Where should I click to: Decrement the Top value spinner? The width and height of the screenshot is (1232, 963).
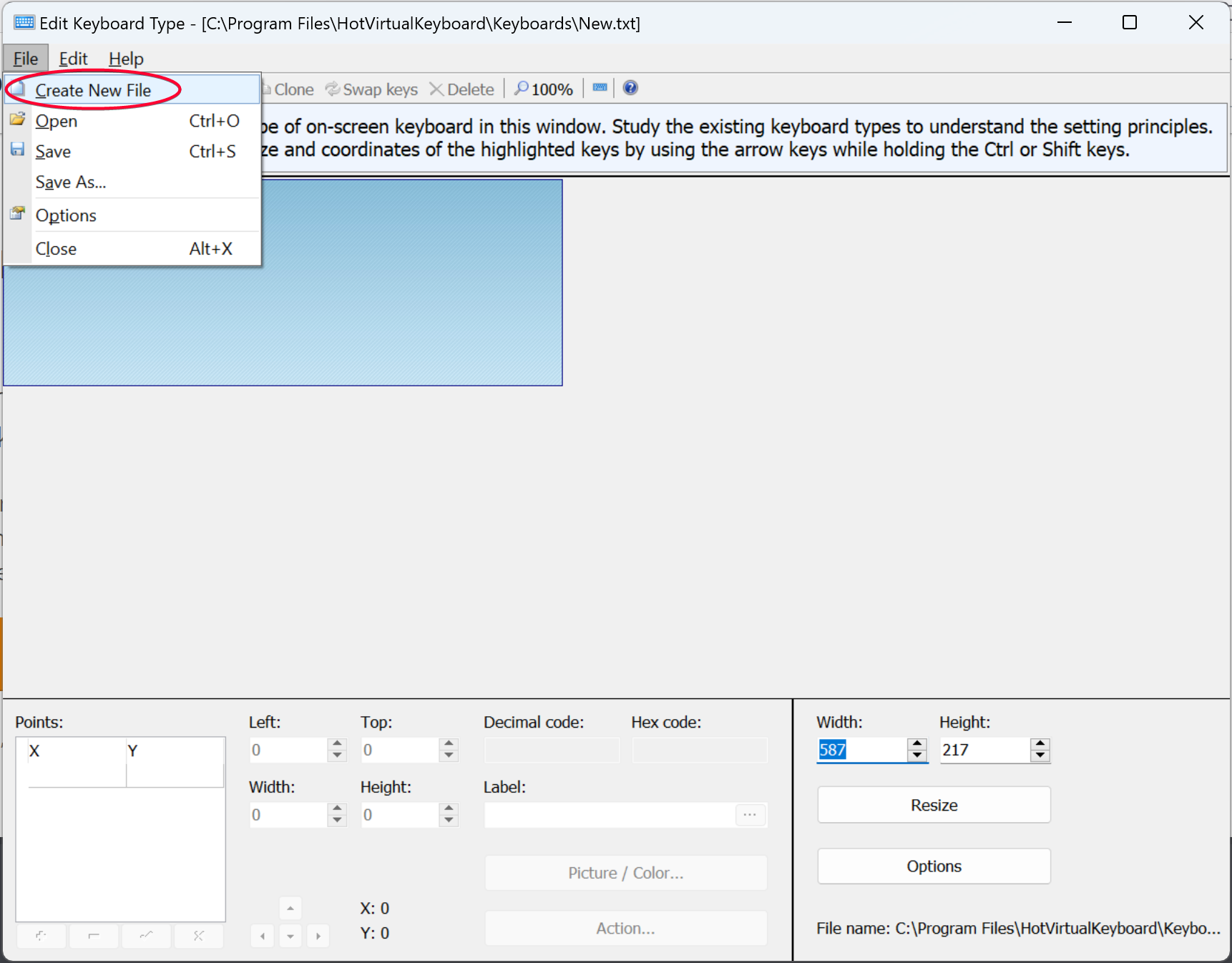point(449,756)
